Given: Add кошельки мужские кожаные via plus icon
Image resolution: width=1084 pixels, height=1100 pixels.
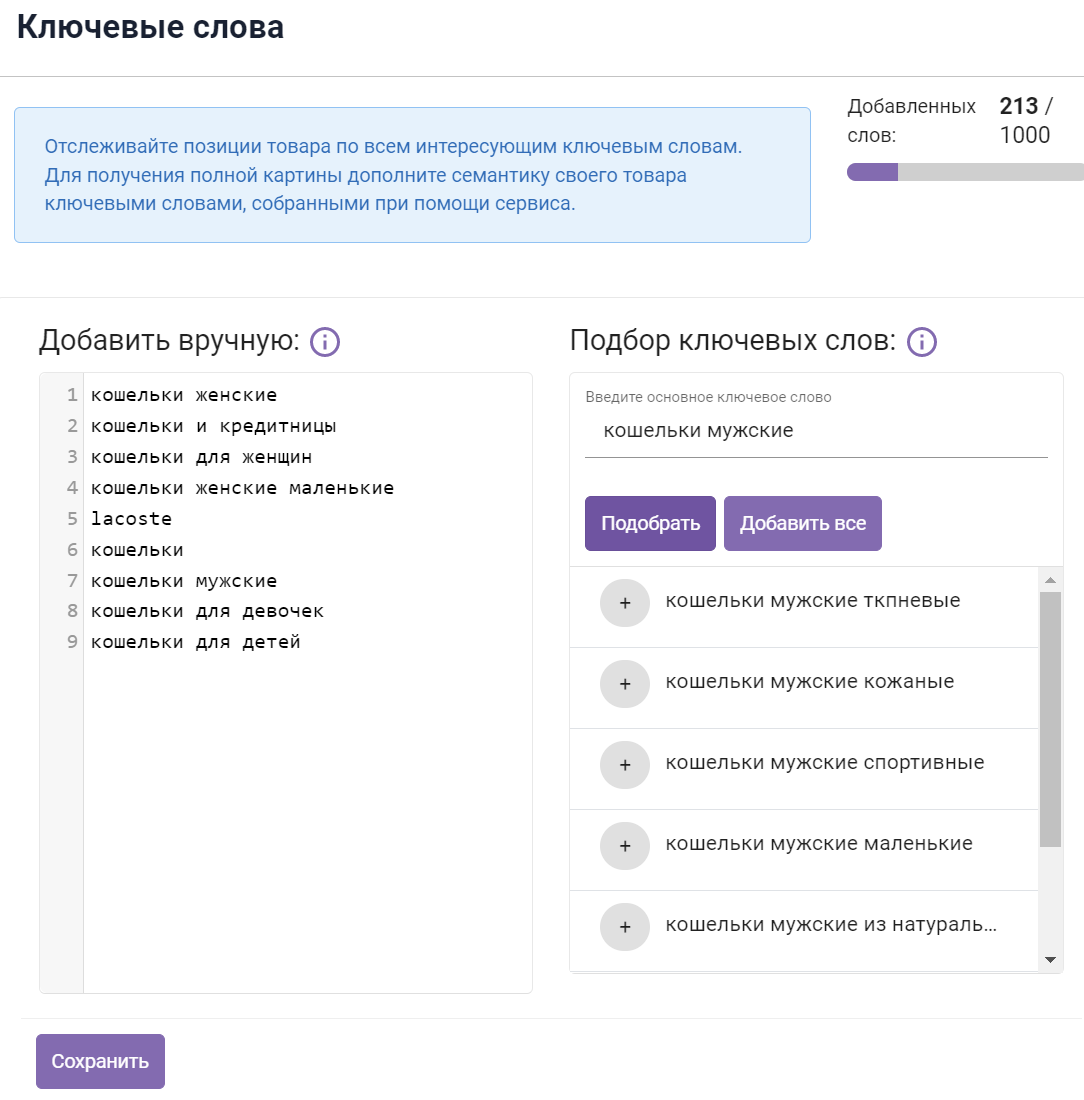Looking at the screenshot, I should coord(625,684).
